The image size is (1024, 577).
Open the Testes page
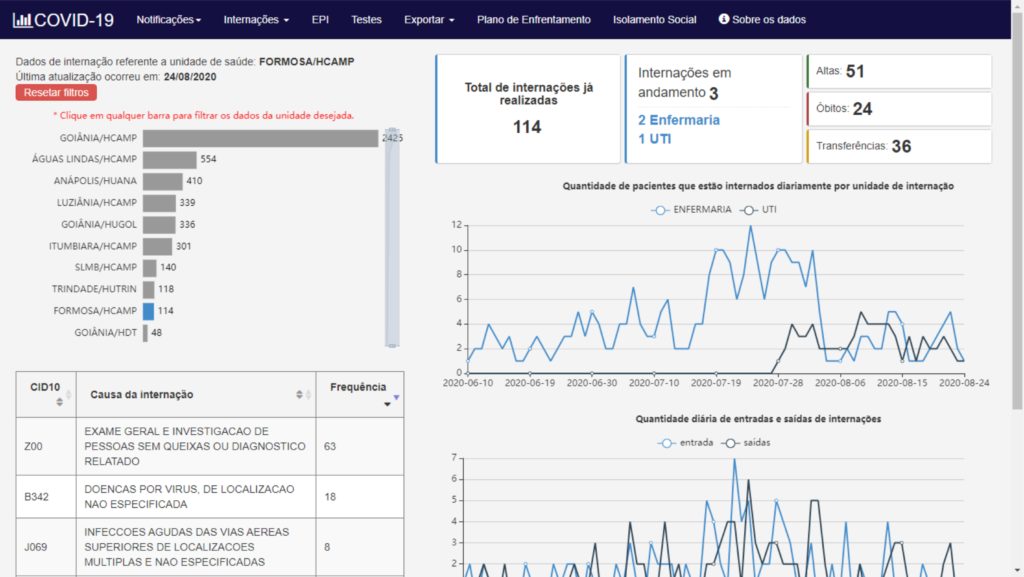pos(366,20)
